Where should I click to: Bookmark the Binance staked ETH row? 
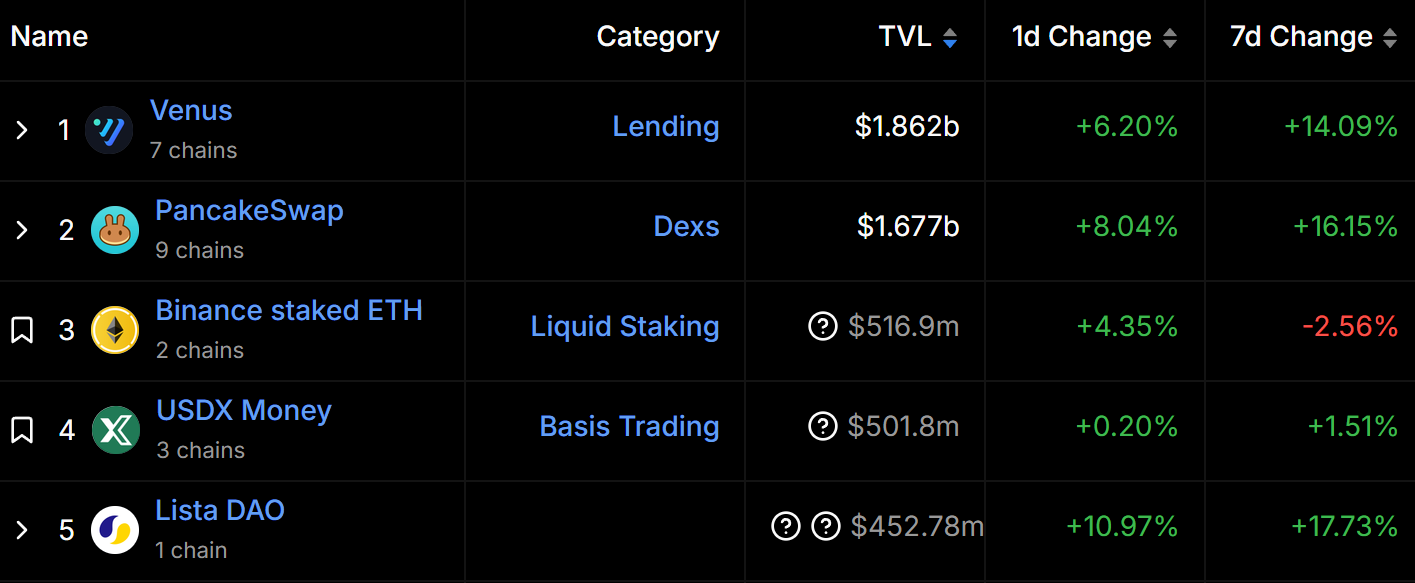click(22, 329)
